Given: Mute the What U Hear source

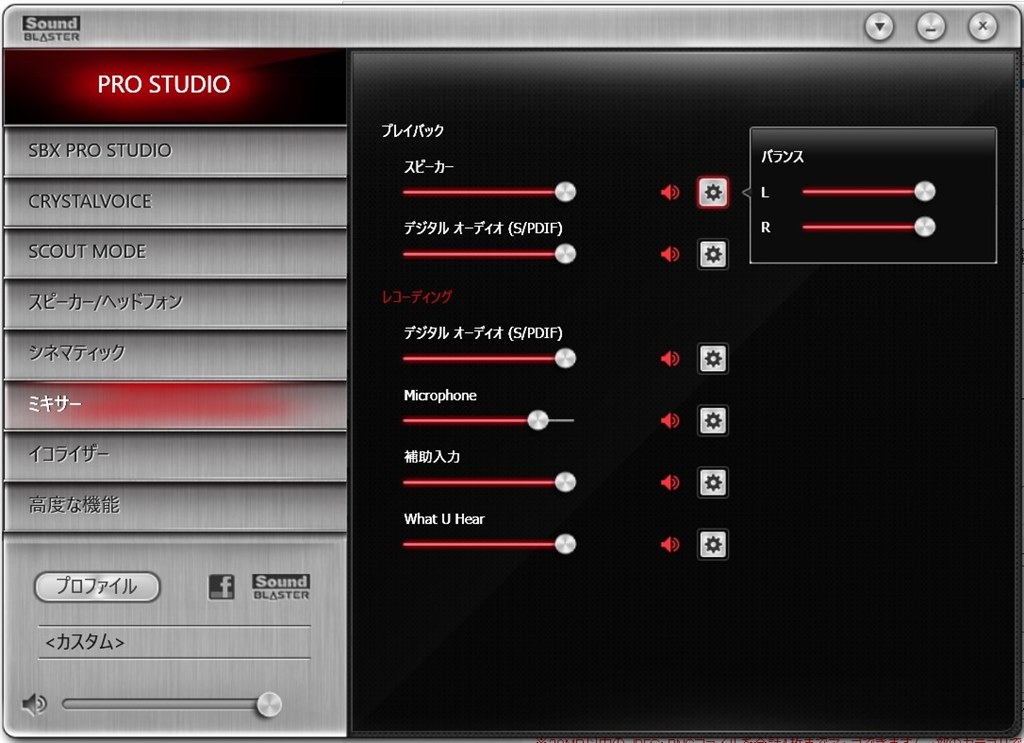Looking at the screenshot, I should tap(670, 545).
